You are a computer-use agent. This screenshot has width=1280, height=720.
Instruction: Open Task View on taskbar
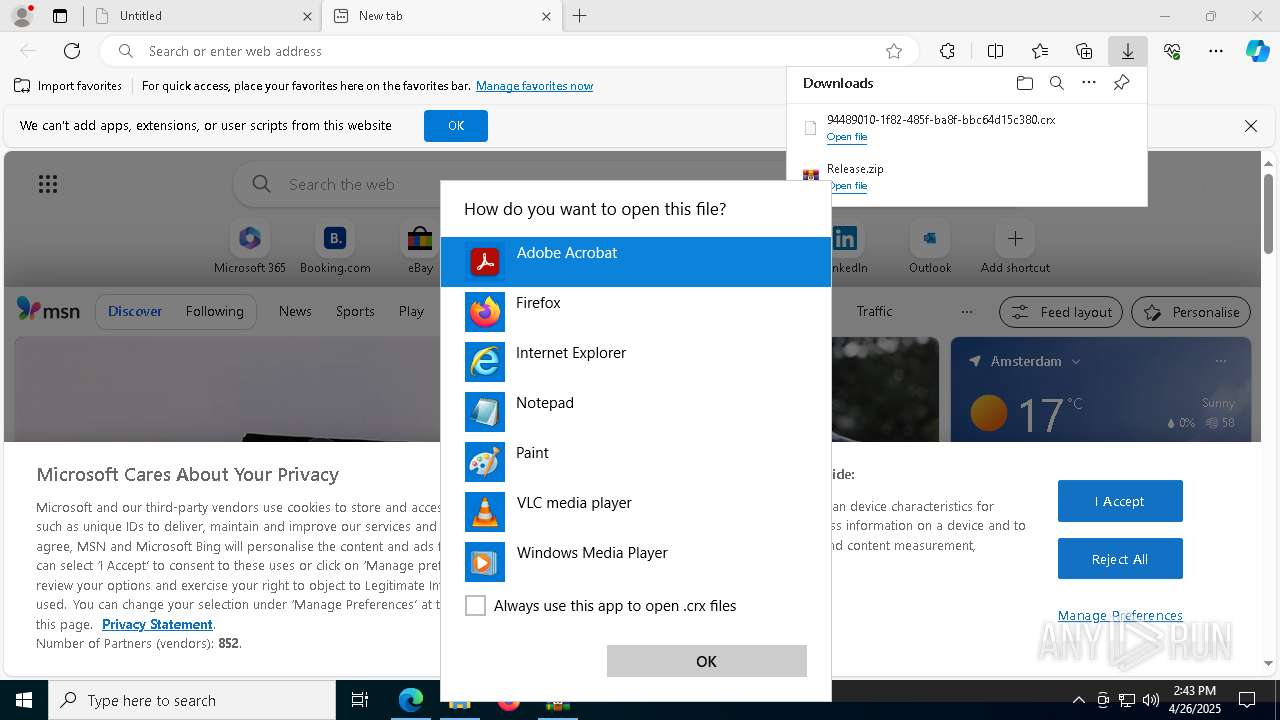tap(360, 700)
